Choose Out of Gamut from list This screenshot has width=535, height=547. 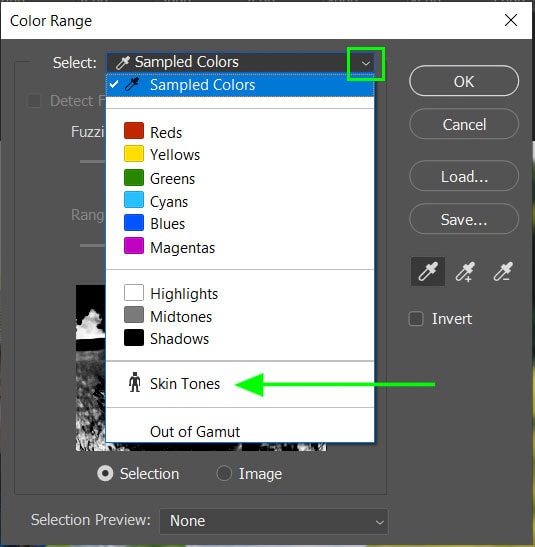click(x=195, y=432)
